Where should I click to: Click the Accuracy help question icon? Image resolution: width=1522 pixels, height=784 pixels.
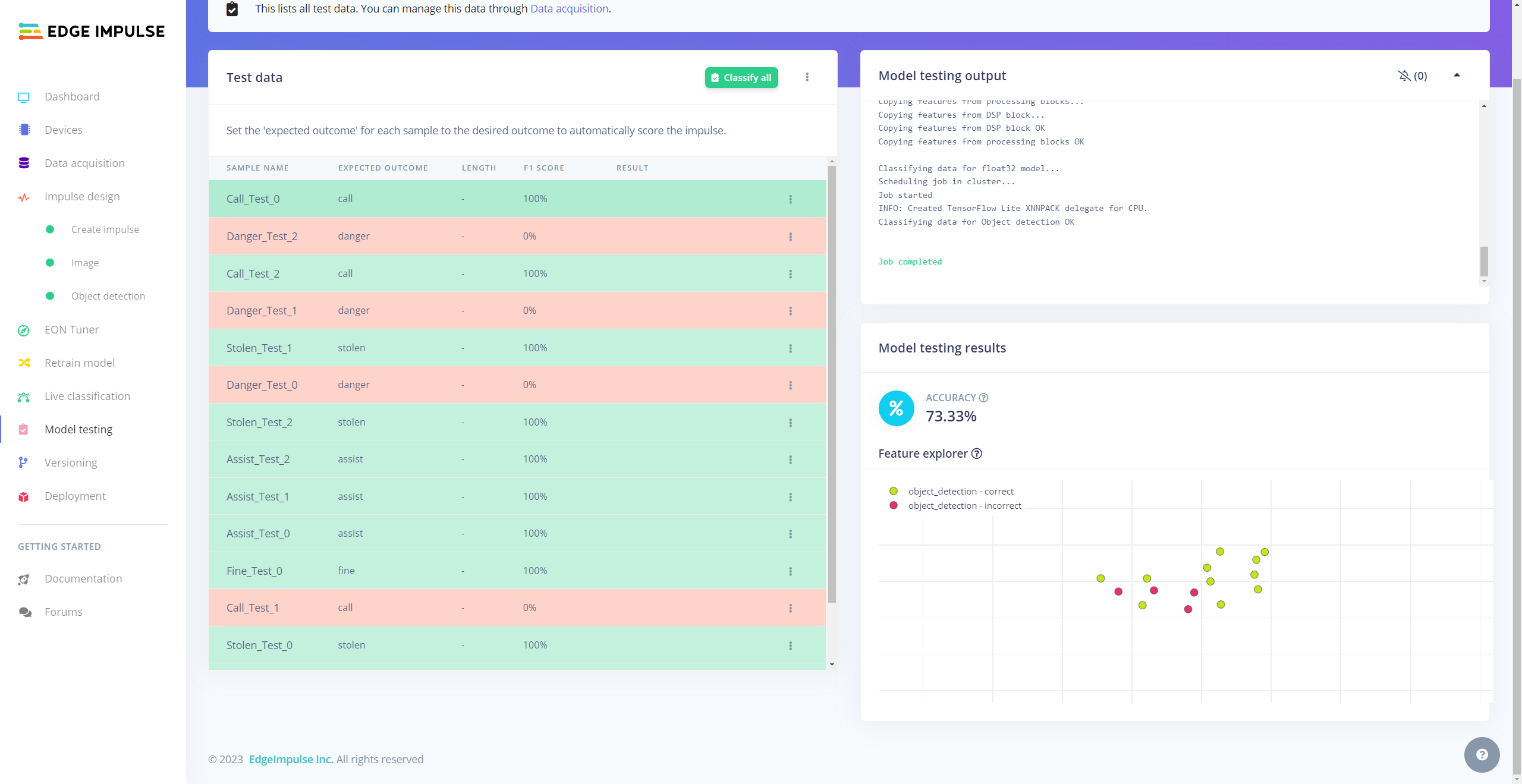[983, 398]
